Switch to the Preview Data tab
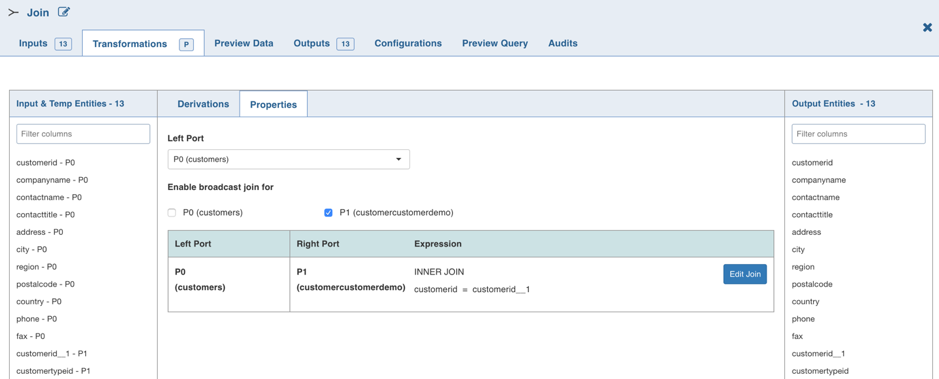The height and width of the screenshot is (379, 939). (x=244, y=43)
